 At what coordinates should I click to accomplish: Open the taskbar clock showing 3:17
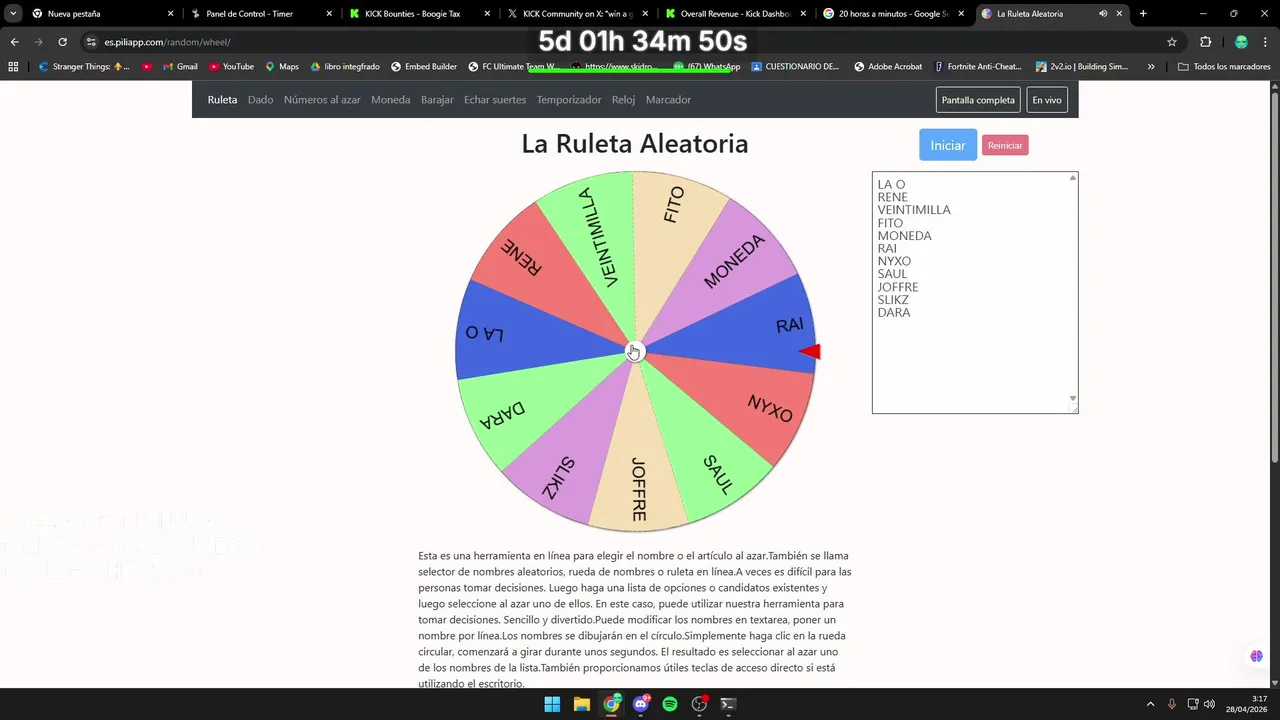coord(1247,704)
